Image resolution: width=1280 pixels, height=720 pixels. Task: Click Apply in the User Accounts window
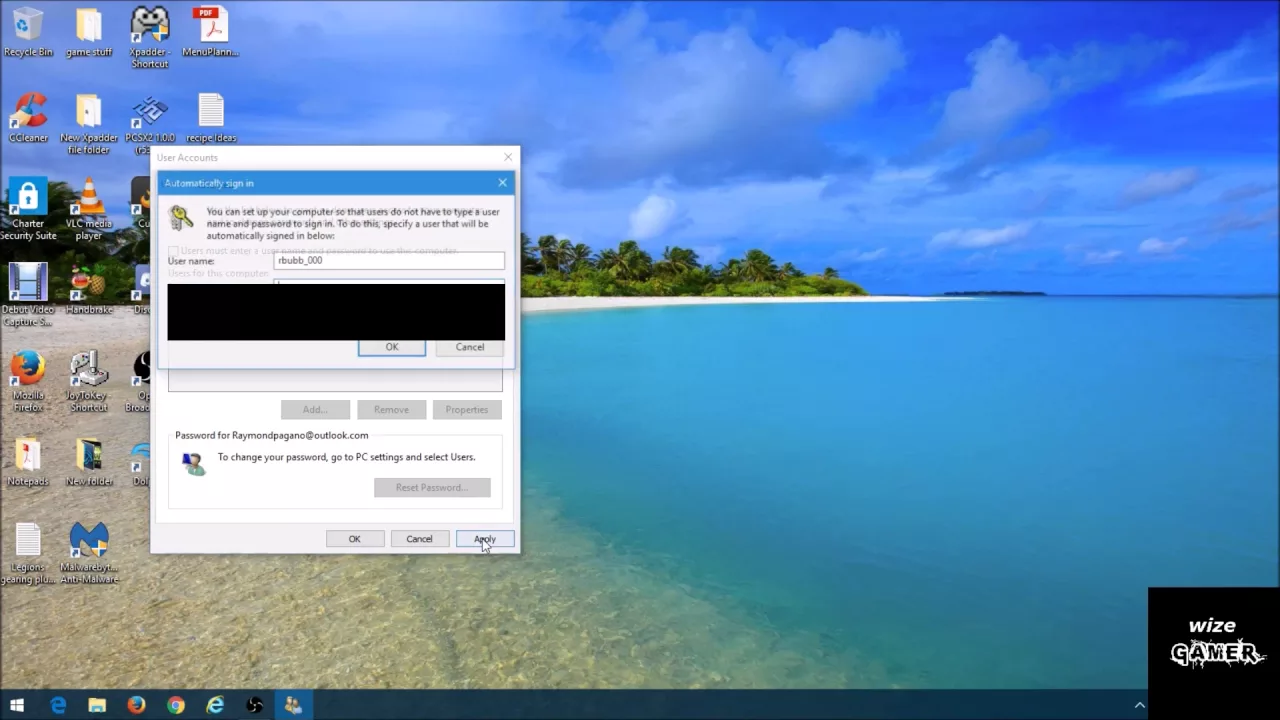pos(485,539)
